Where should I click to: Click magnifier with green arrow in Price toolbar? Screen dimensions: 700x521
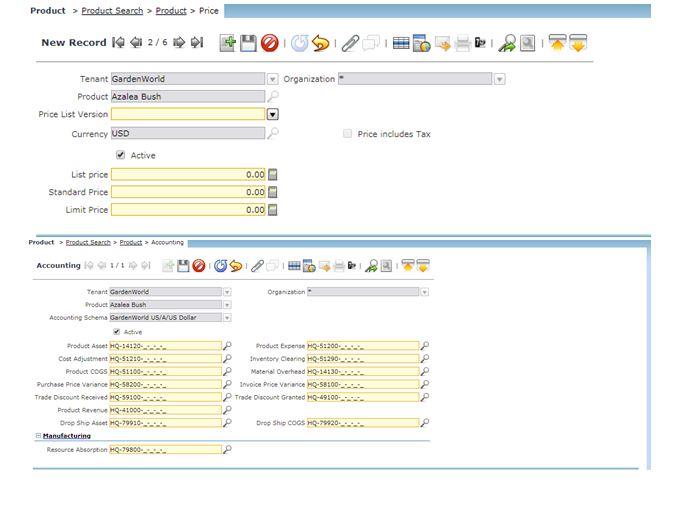[x=507, y=43]
